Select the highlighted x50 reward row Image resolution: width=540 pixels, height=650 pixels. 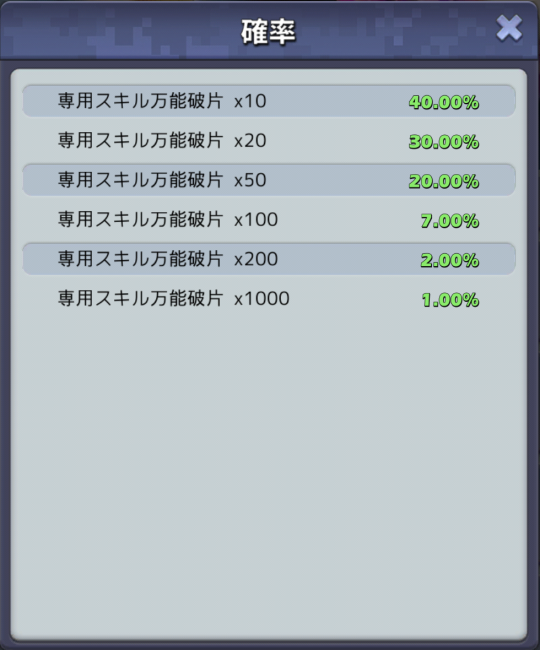click(x=269, y=180)
